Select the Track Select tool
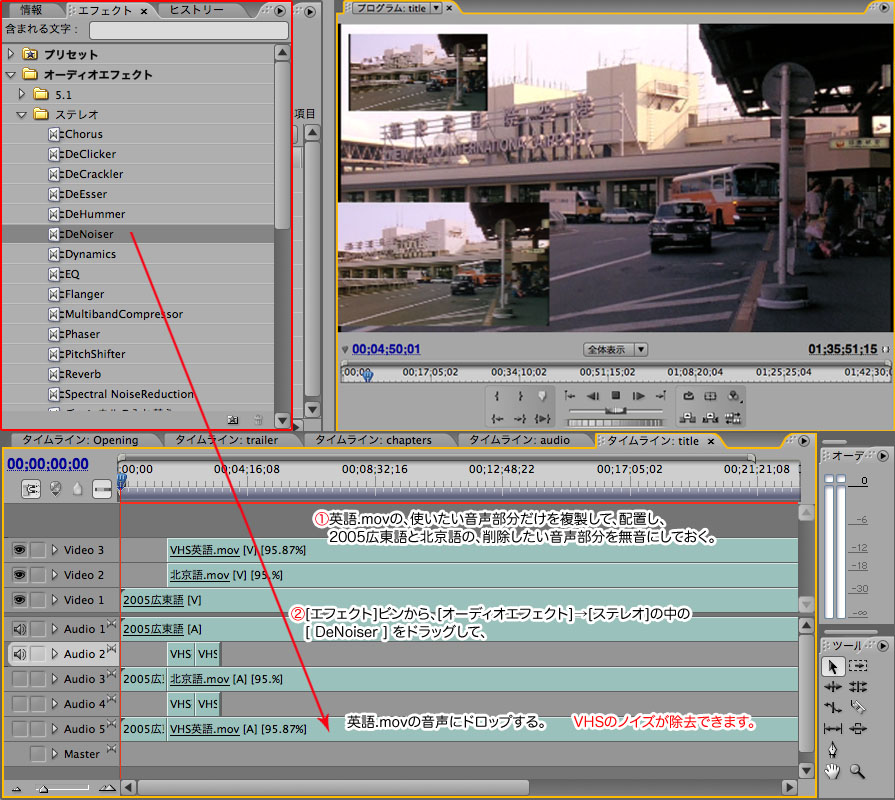The height and width of the screenshot is (800, 895). point(858,666)
